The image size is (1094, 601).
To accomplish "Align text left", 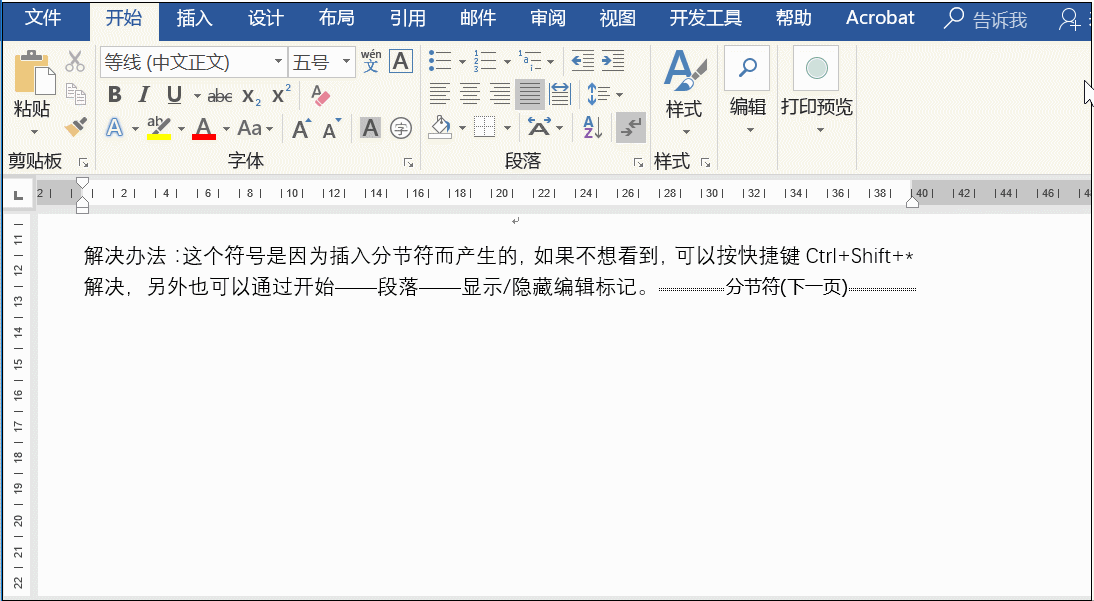I will (x=439, y=94).
